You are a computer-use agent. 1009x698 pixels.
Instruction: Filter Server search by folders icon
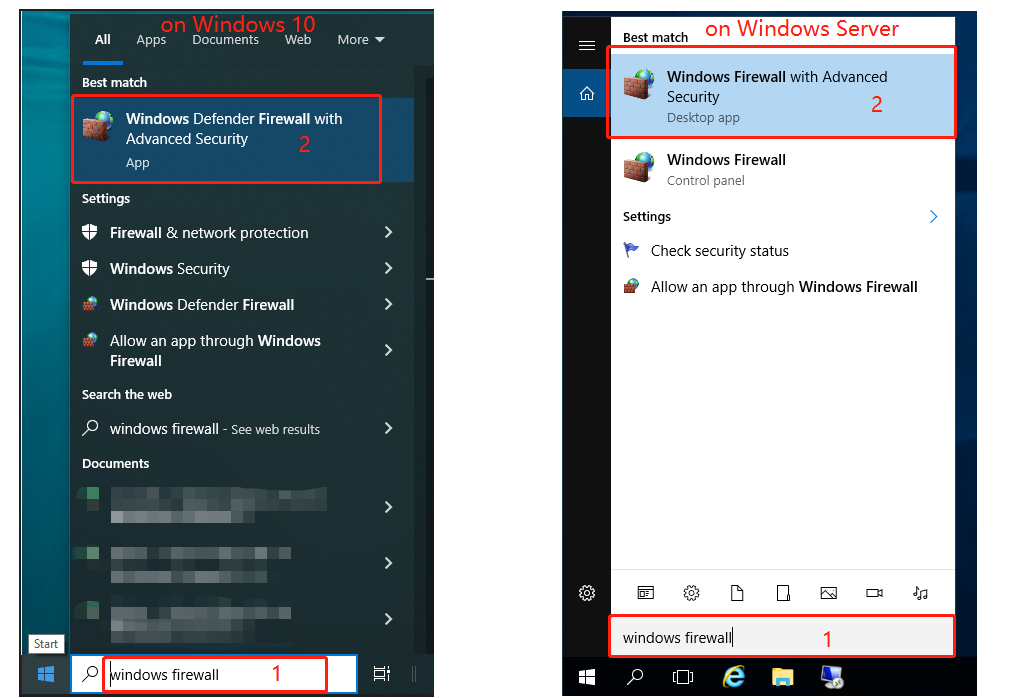[x=783, y=593]
